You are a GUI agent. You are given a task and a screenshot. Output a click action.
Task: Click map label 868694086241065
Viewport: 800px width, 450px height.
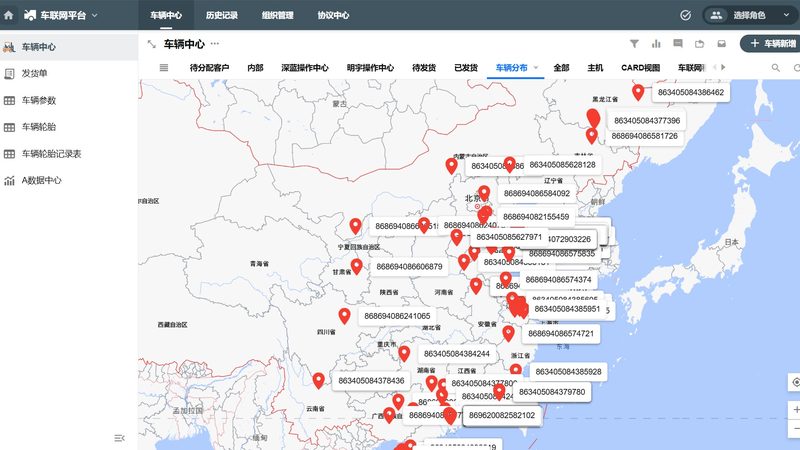tap(397, 316)
